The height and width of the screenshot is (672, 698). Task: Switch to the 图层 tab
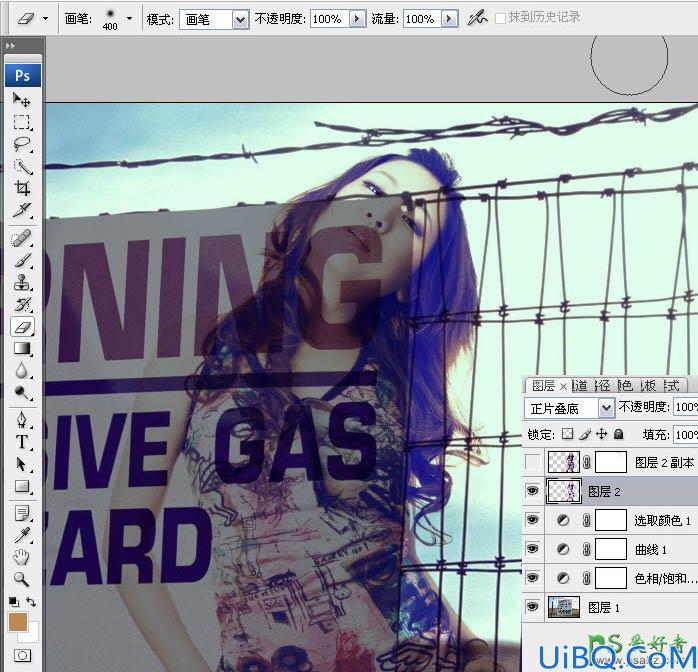pyautogui.click(x=544, y=385)
